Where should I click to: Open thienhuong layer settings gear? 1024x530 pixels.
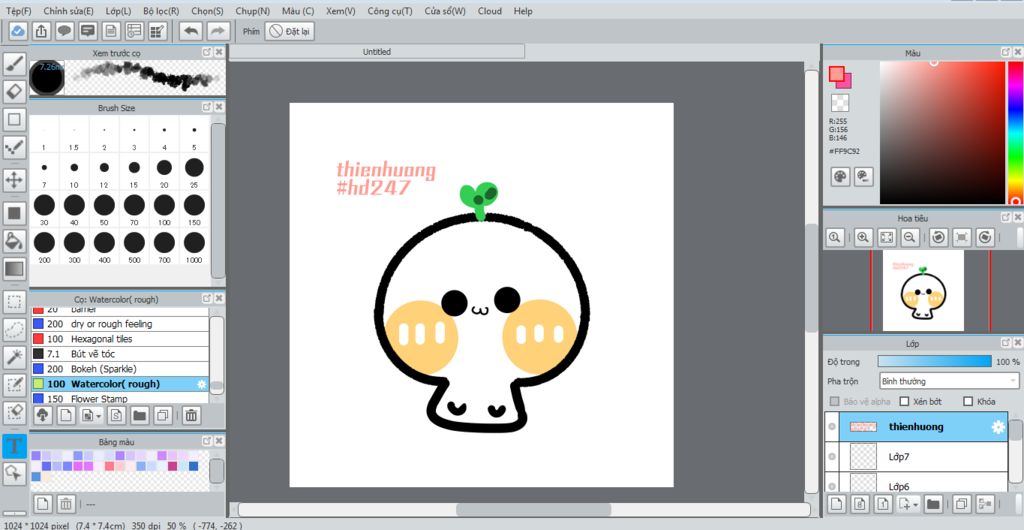[x=998, y=427]
